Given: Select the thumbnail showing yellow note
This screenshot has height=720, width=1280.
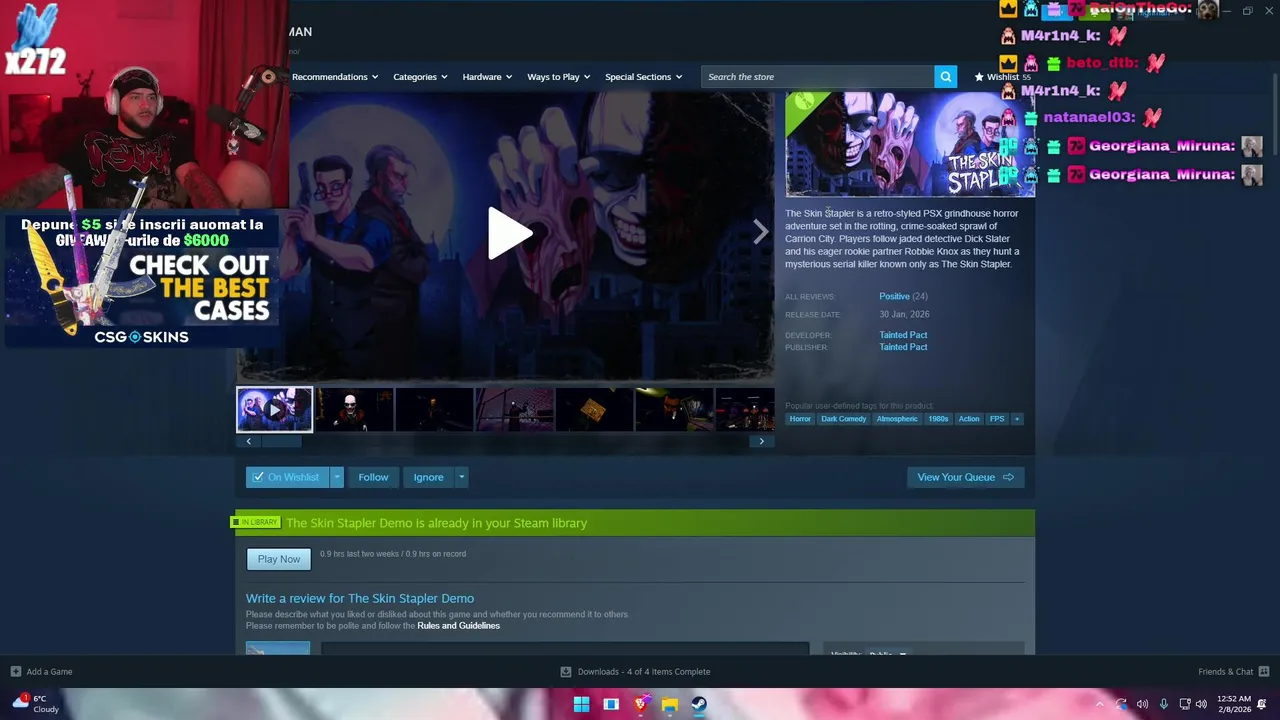Looking at the screenshot, I should pyautogui.click(x=594, y=409).
